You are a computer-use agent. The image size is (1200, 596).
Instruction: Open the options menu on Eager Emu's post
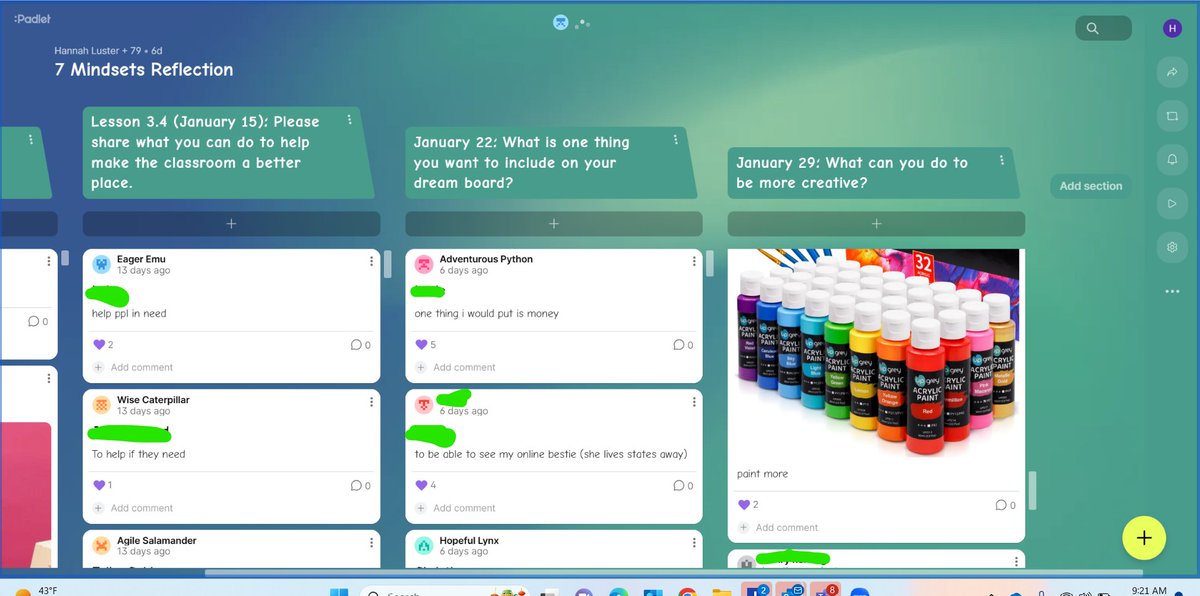point(371,261)
